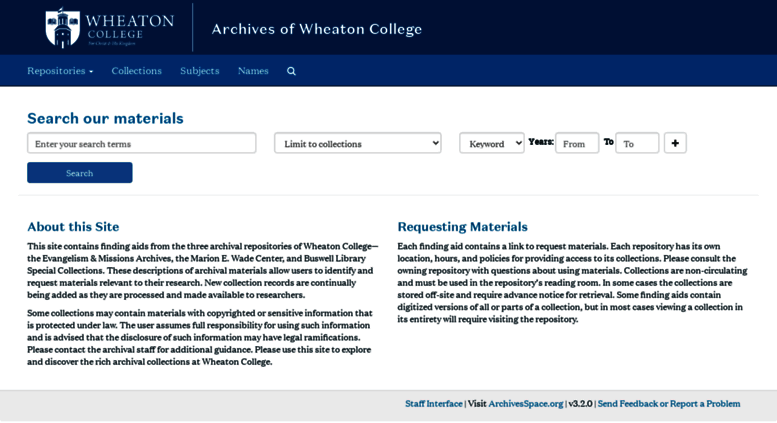Click the To year input field
The height and width of the screenshot is (423, 777).
tap(637, 143)
